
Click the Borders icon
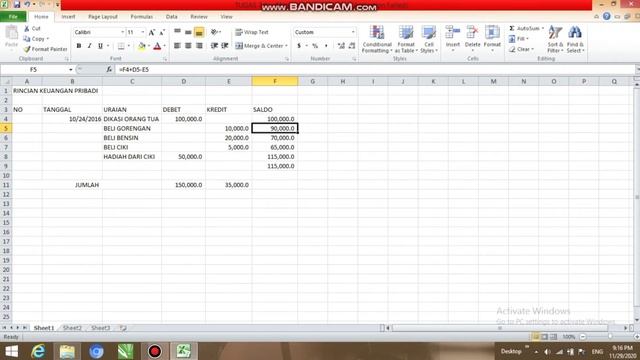[121, 46]
